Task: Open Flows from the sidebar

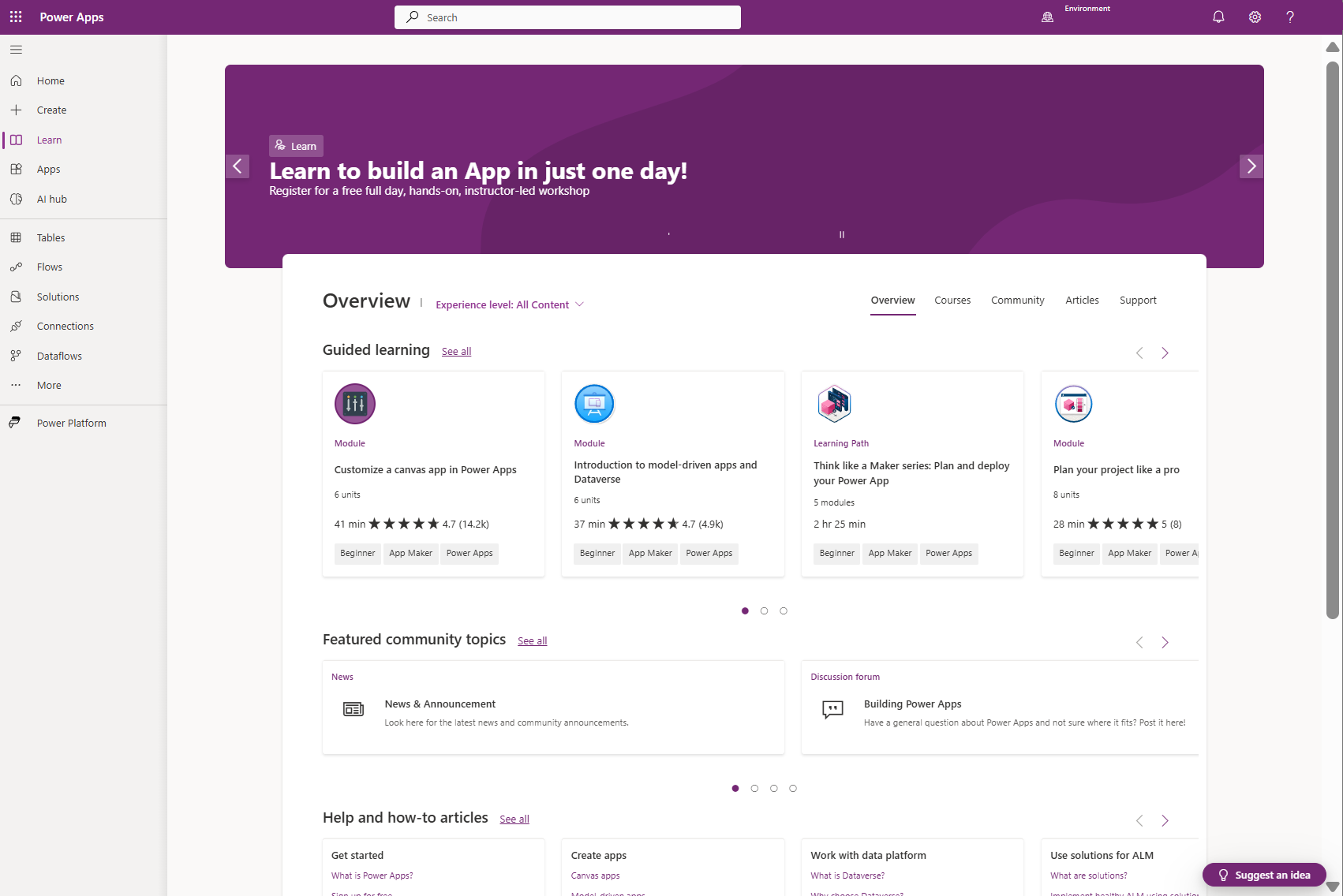Action: (x=49, y=267)
